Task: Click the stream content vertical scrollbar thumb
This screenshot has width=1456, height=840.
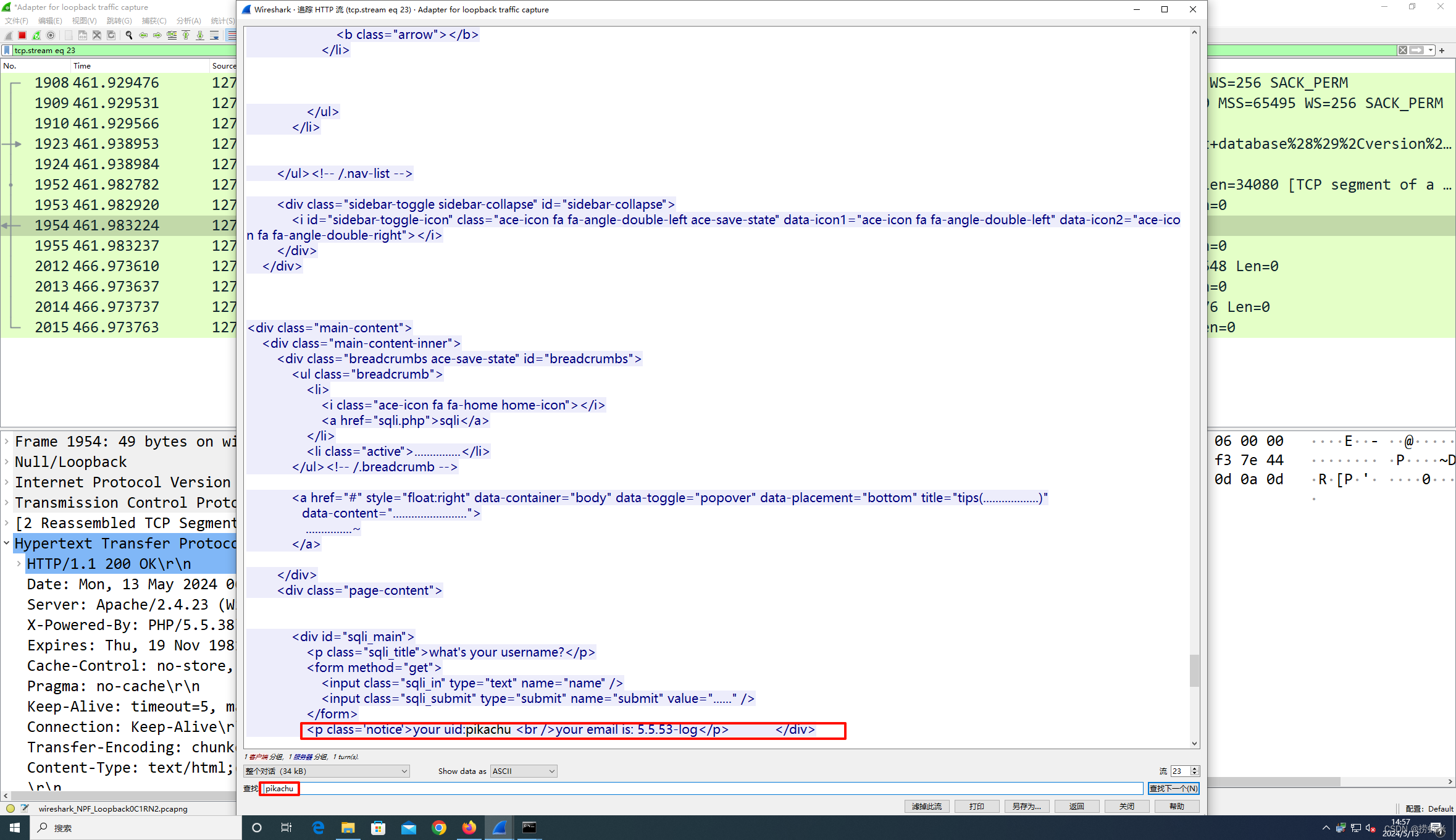Action: [x=1194, y=671]
